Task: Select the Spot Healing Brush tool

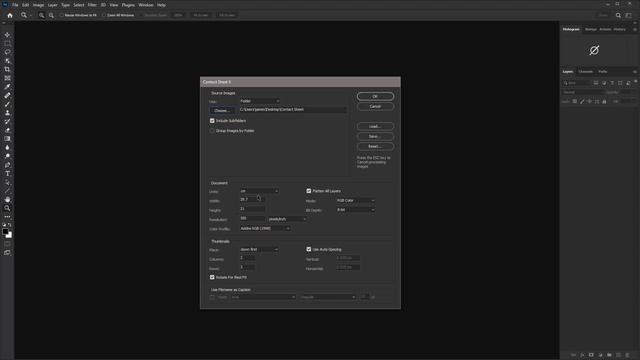Action: [7, 95]
